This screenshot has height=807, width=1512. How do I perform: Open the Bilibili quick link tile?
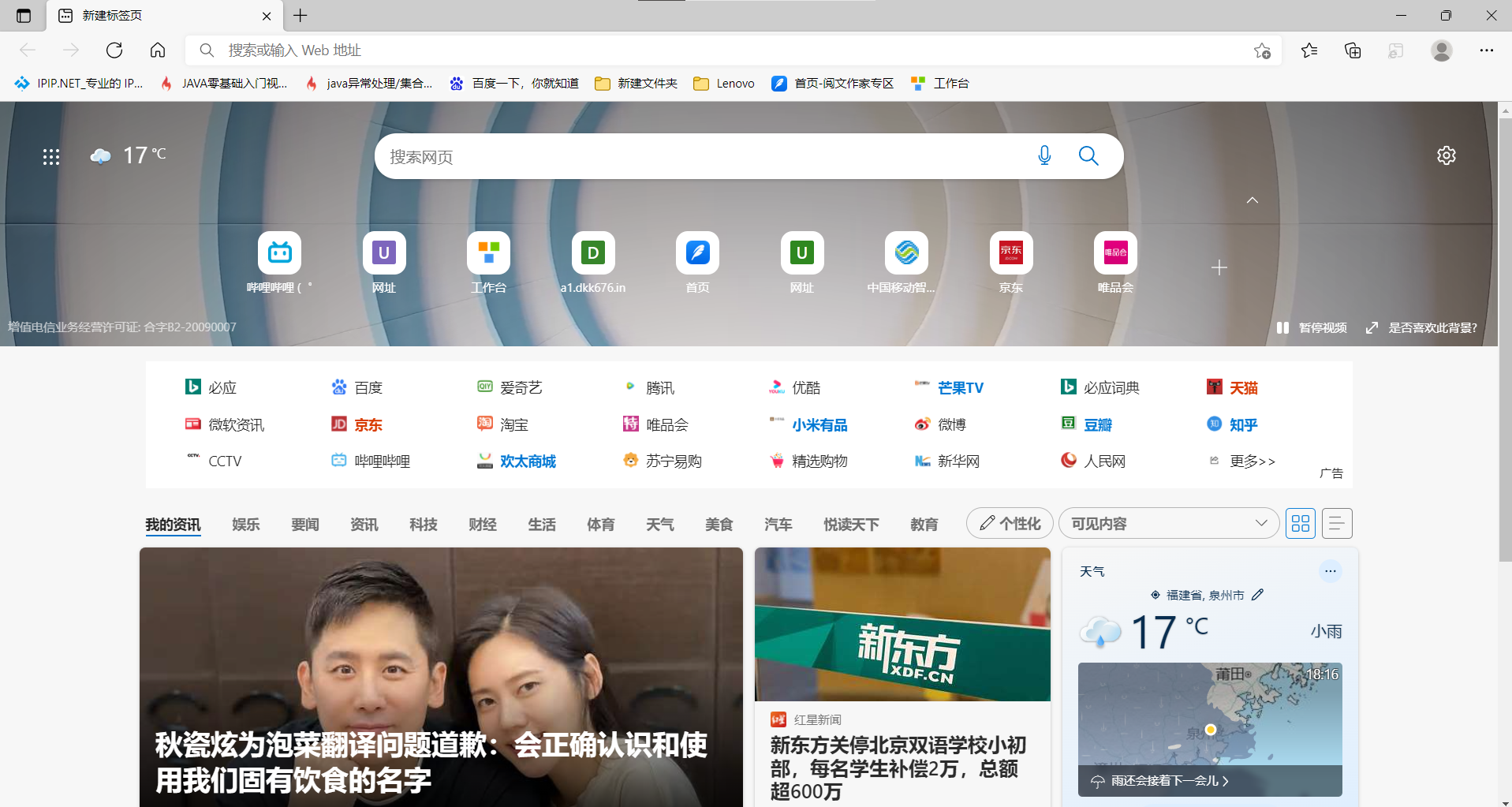click(279, 253)
